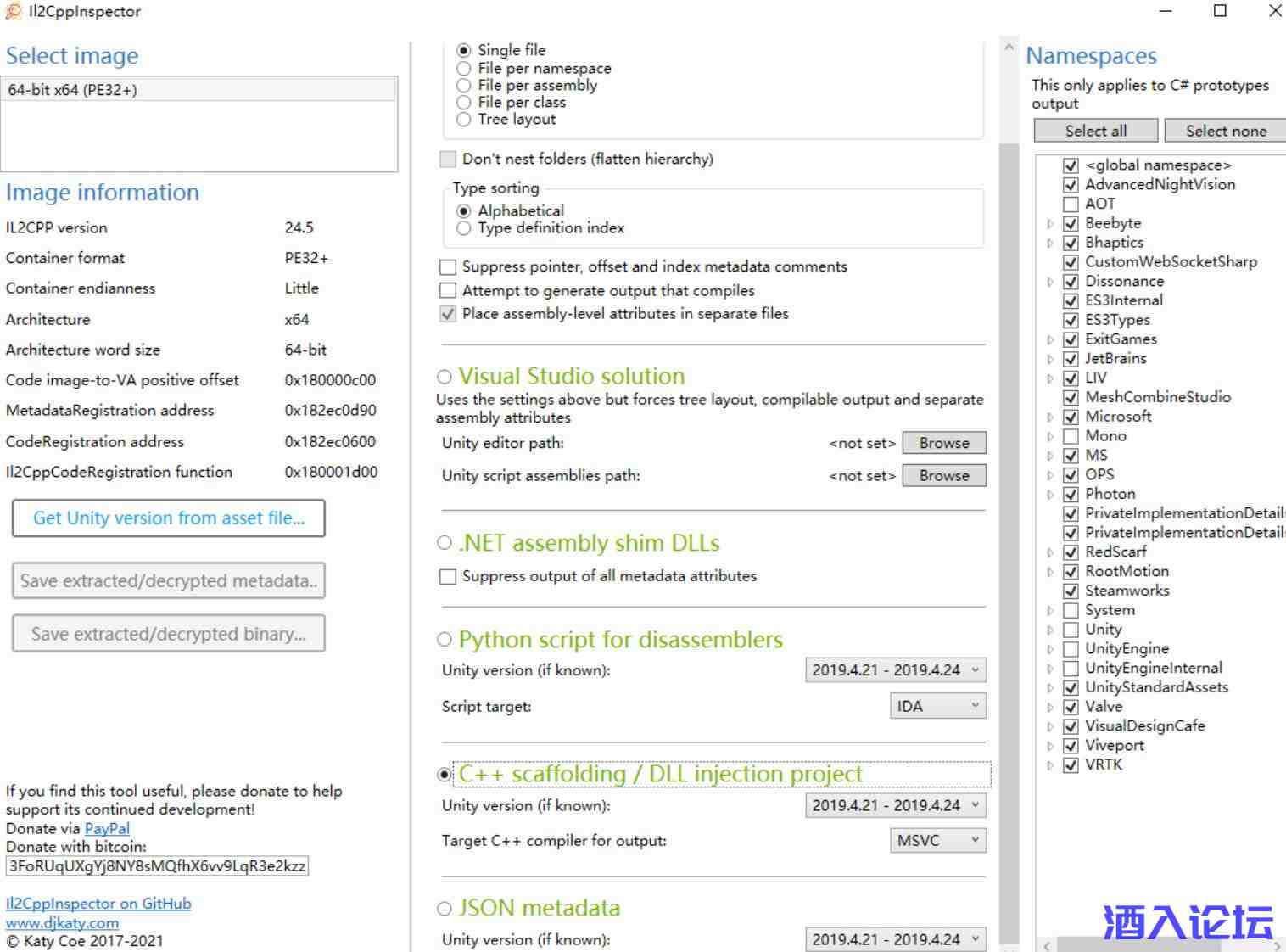Viewport: 1286px width, 952px height.
Task: Click the bitcoin address text field
Action: [x=157, y=866]
